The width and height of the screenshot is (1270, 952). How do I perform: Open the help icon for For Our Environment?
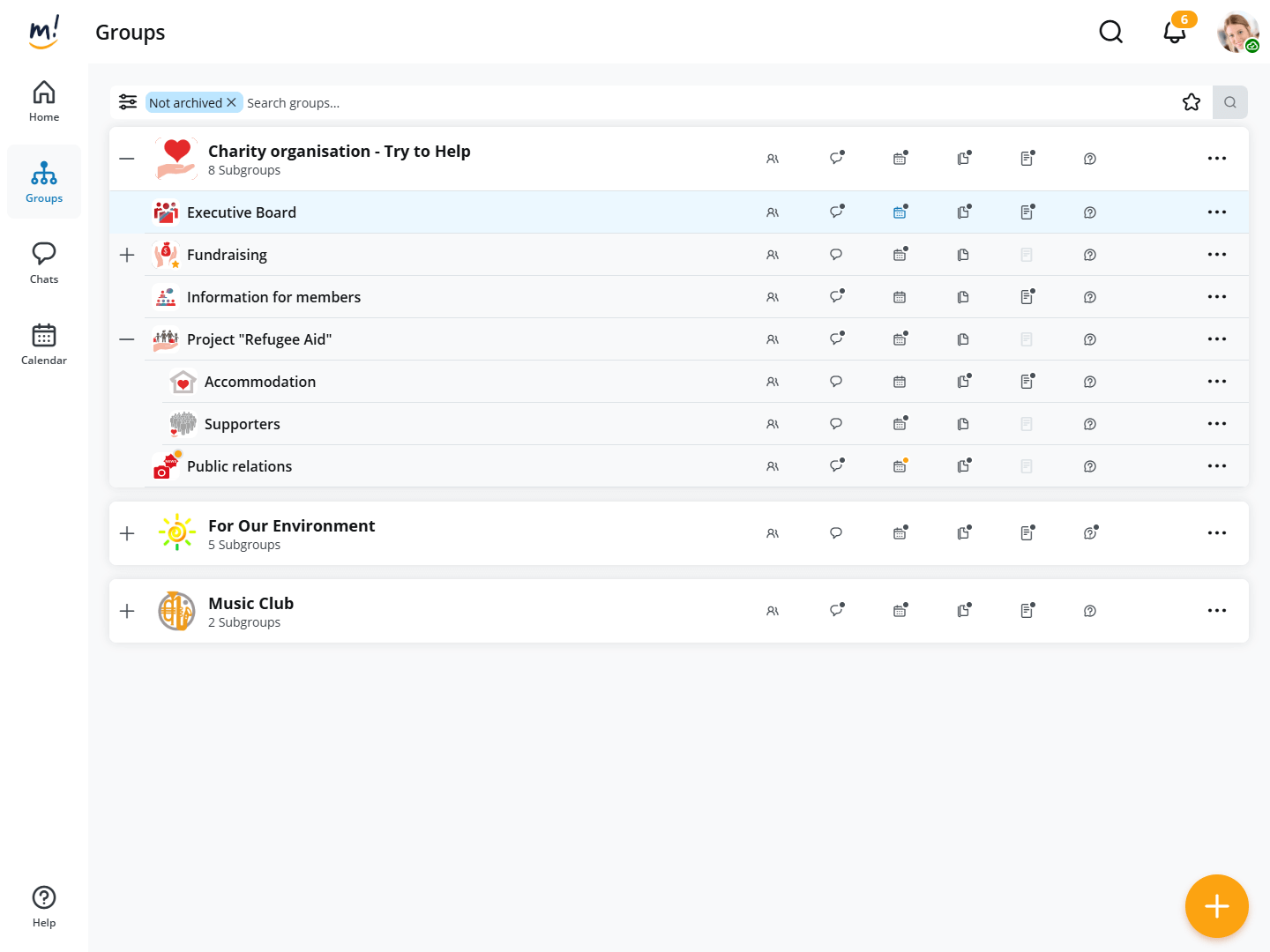pos(1090,533)
